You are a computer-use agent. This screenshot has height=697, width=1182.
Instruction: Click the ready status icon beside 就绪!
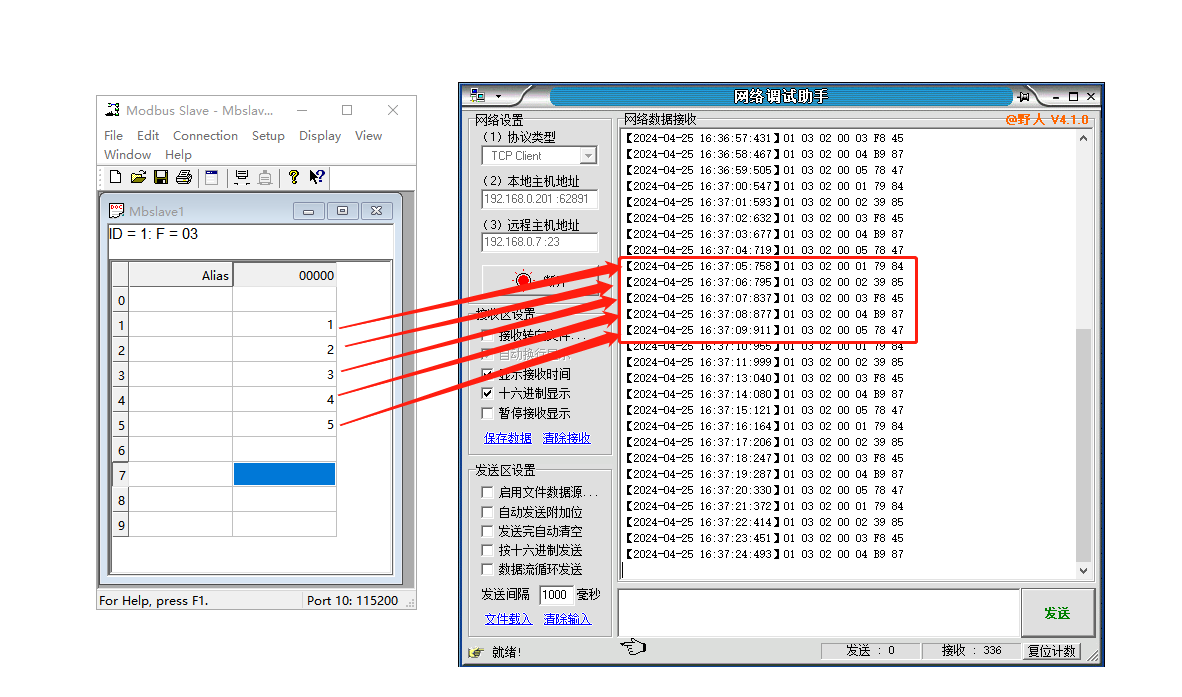click(x=476, y=653)
